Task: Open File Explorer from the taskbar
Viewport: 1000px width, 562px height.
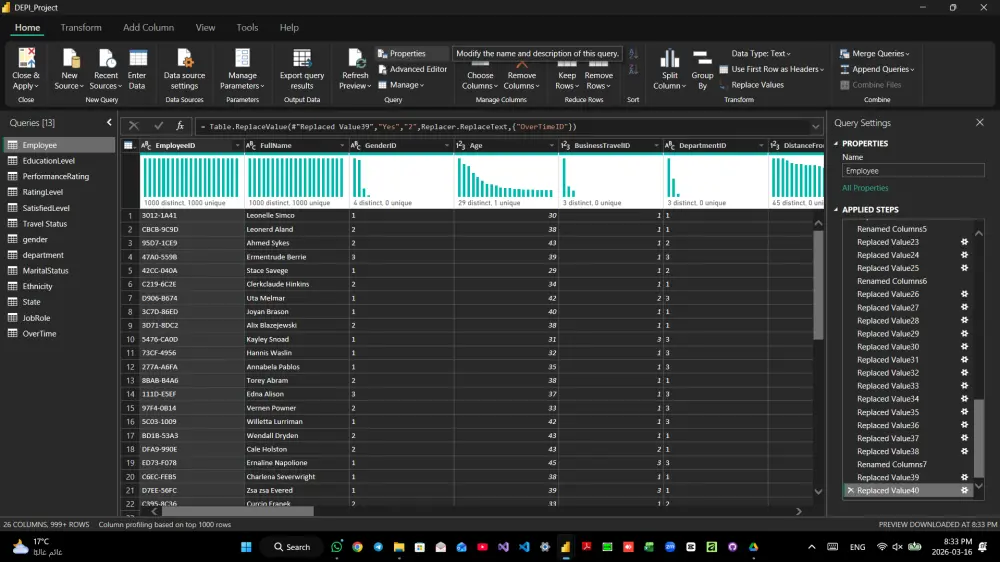Action: pos(399,547)
